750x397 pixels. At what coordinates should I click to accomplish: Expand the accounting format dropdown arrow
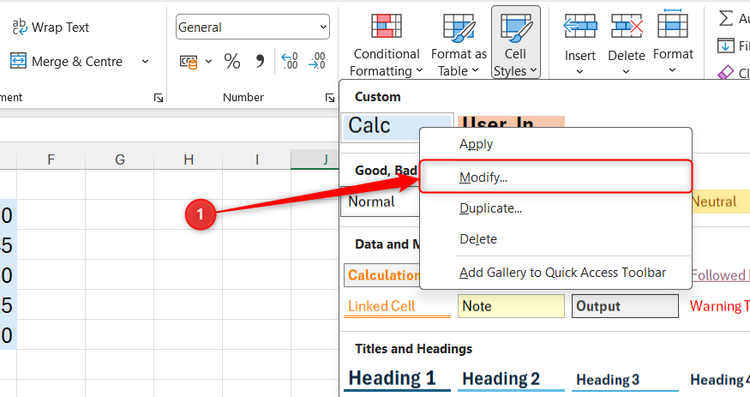coord(209,61)
